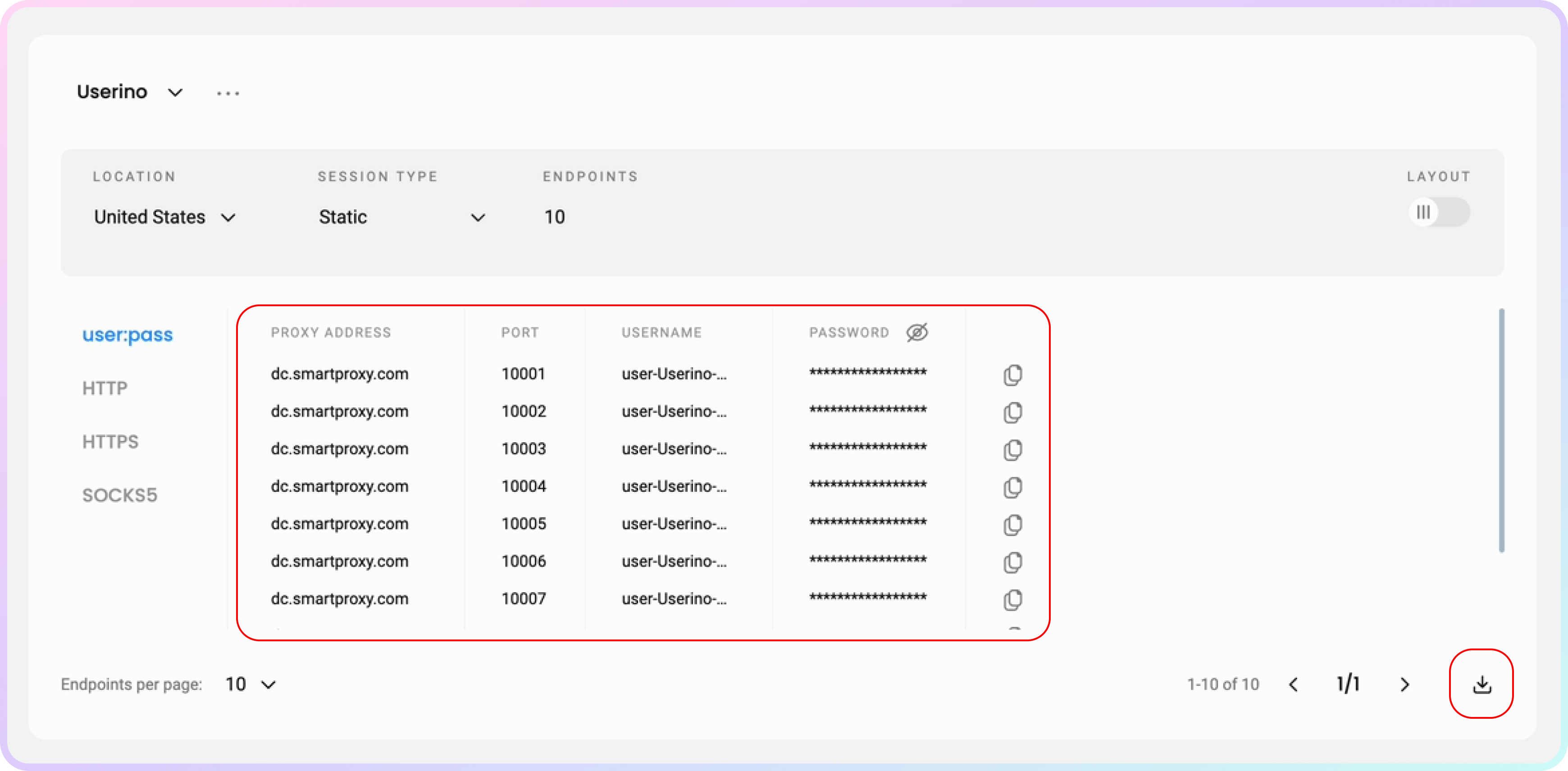Open the three-dots menu next to Userino
The width and height of the screenshot is (1568, 771).
228,93
